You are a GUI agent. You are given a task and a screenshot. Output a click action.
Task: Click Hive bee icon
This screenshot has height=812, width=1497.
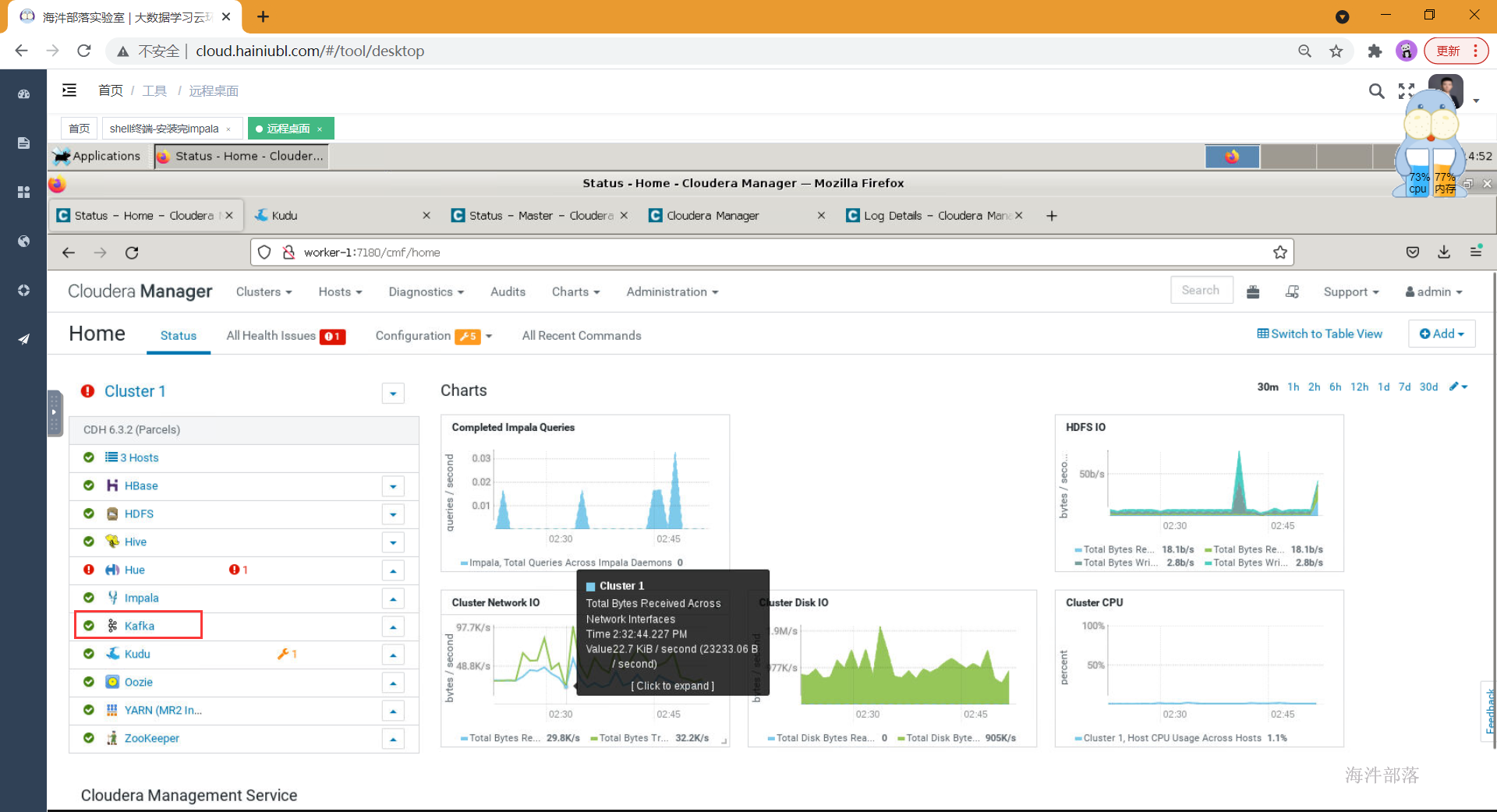[x=112, y=542]
